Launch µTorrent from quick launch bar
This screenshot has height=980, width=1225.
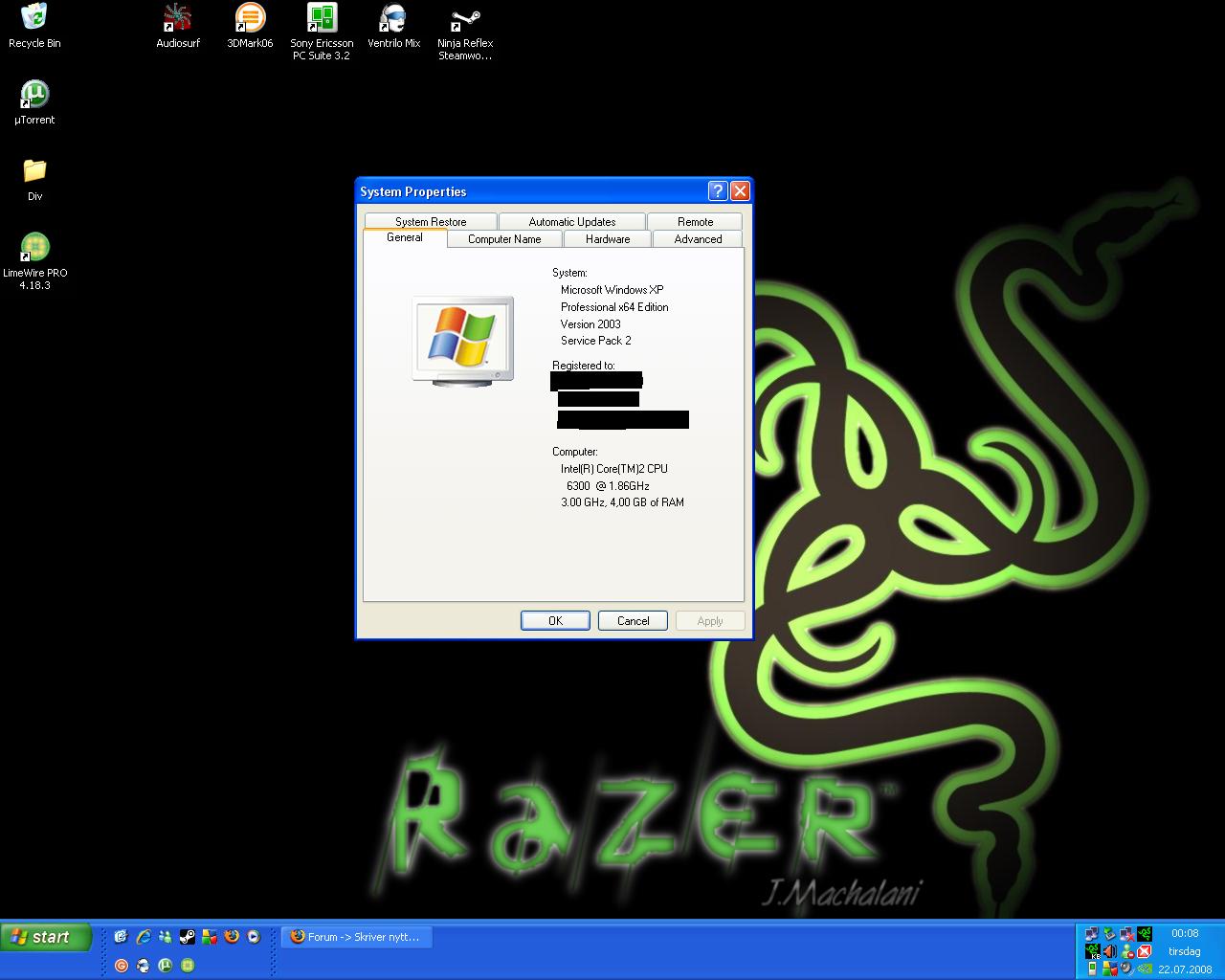(165, 966)
